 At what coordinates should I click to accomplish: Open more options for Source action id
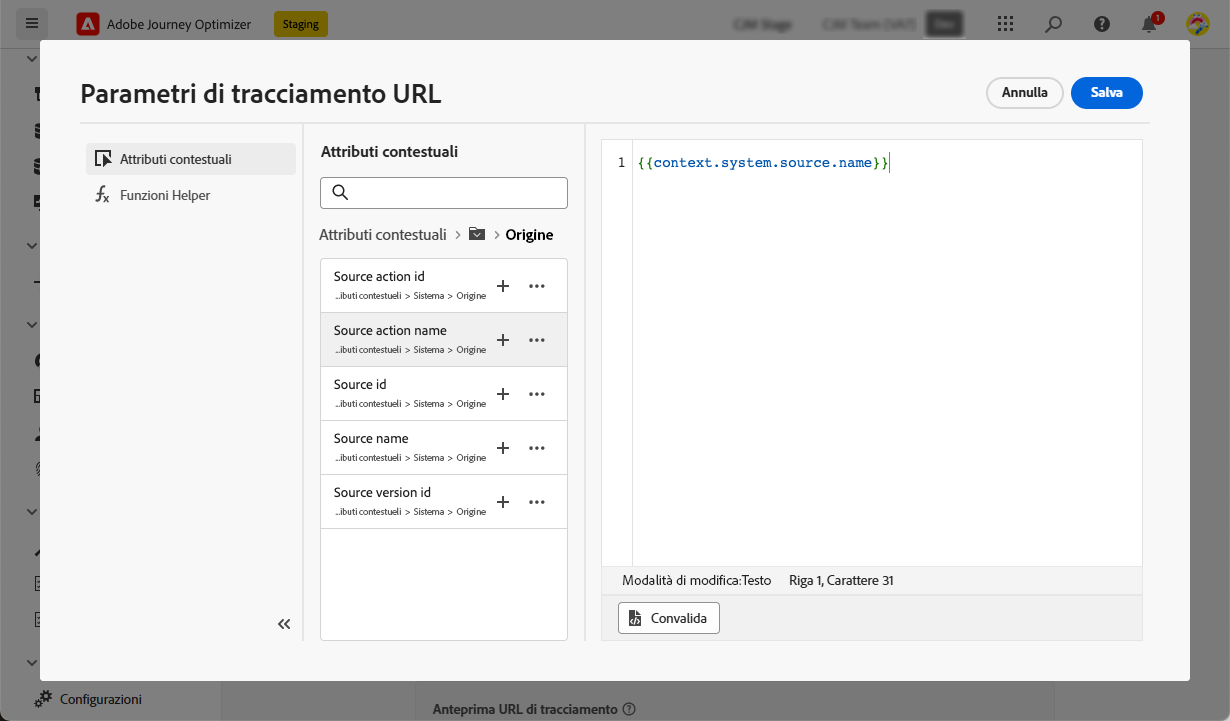click(537, 286)
